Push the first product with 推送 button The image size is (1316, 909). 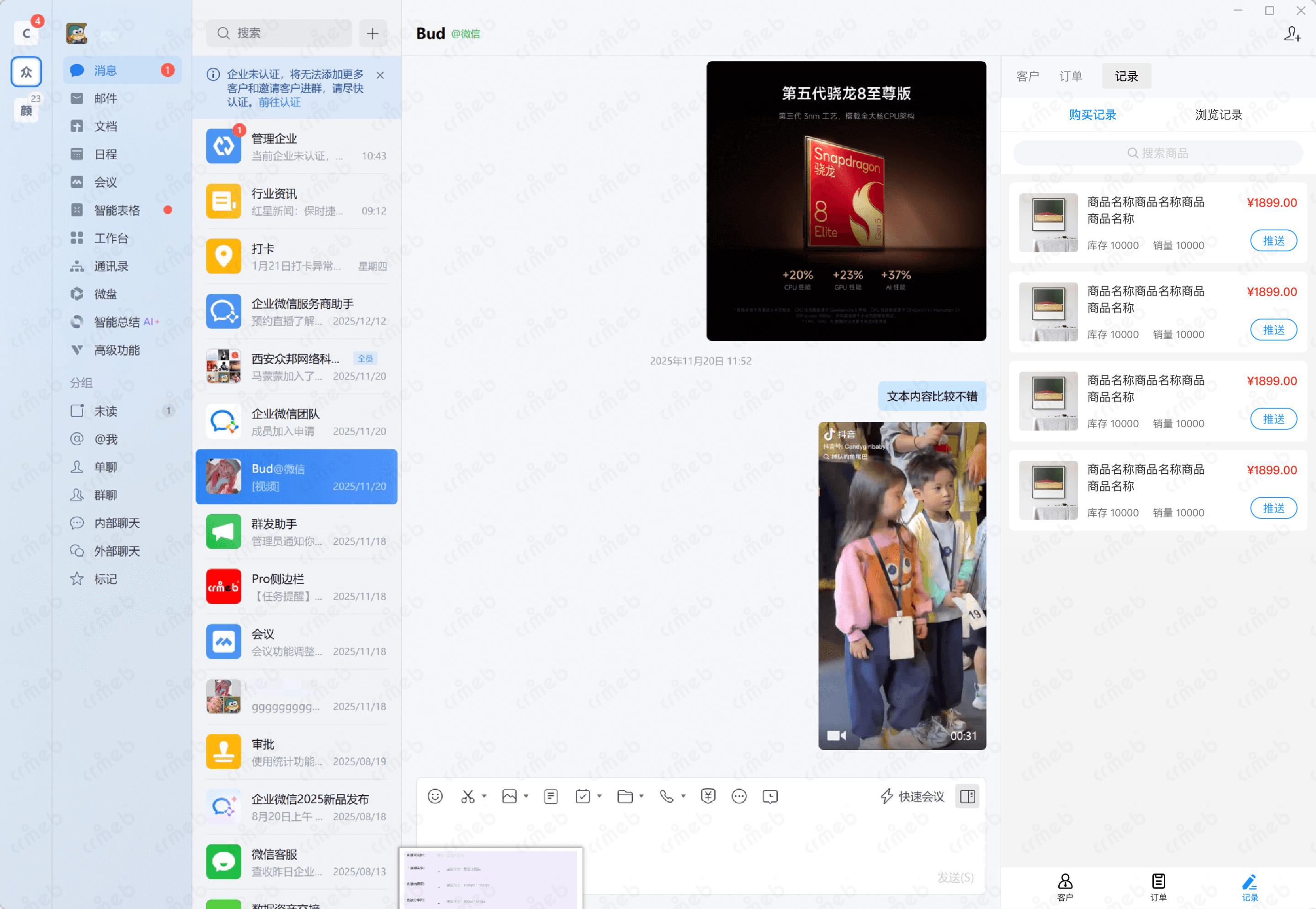[1274, 241]
